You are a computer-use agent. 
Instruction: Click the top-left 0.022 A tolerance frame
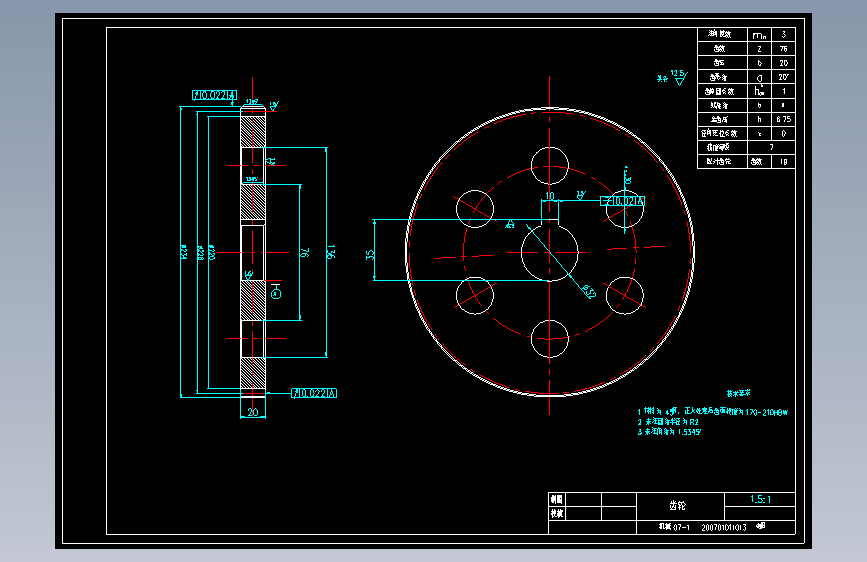point(215,95)
